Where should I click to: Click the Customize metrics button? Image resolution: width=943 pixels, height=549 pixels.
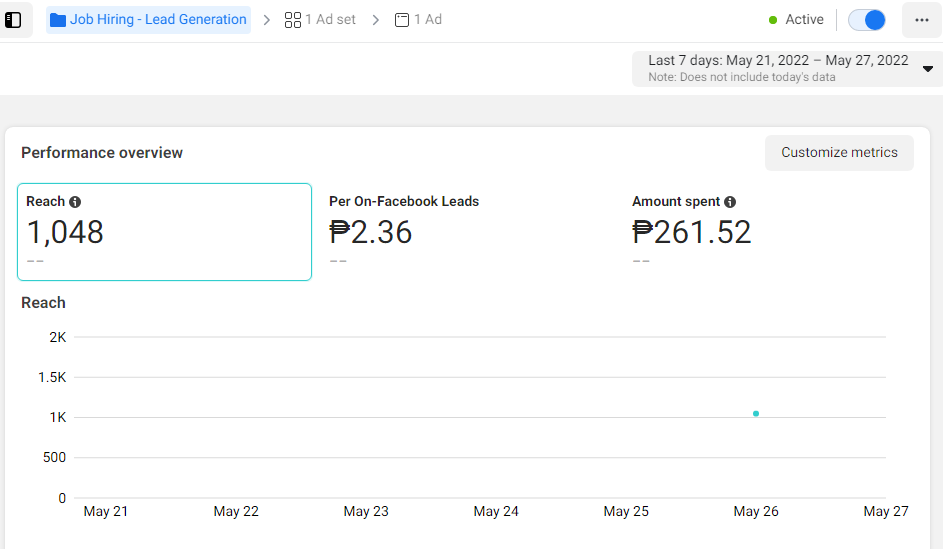839,153
